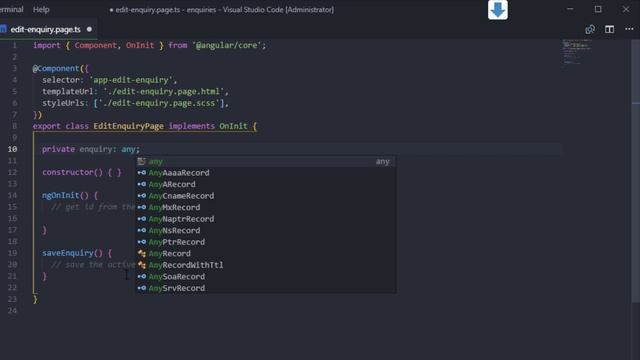The height and width of the screenshot is (360, 640).
Task: Choose AnyAaaaRecord from suggestions
Action: click(266, 173)
